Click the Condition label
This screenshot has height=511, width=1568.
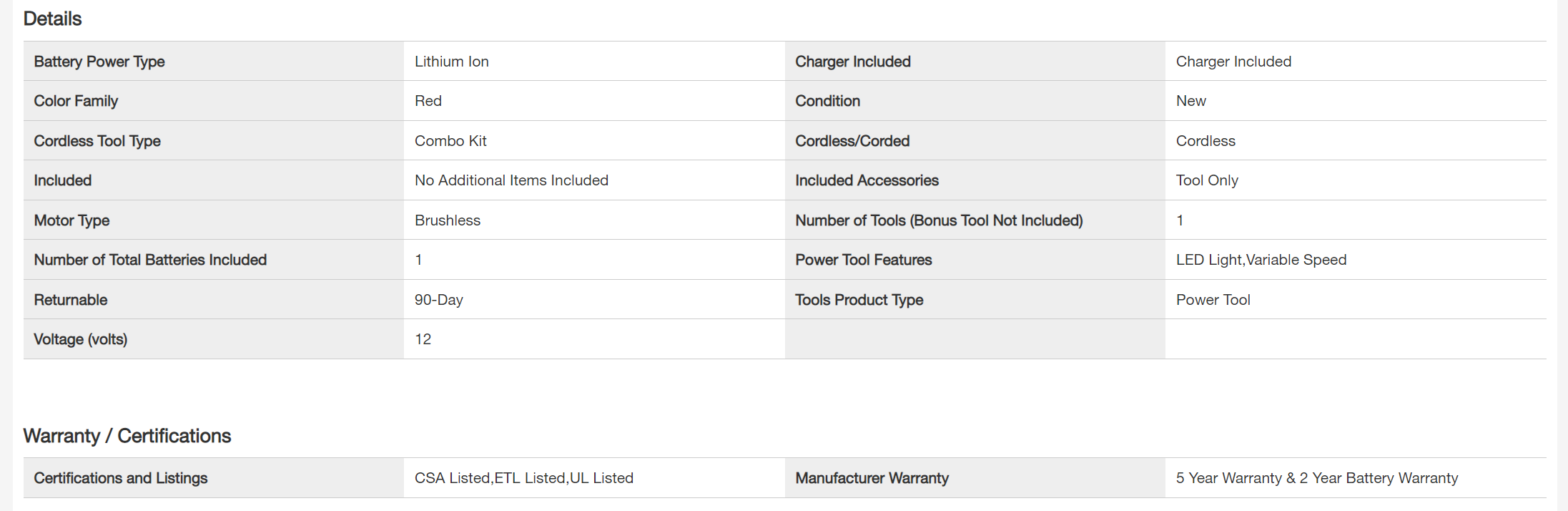[x=827, y=101]
